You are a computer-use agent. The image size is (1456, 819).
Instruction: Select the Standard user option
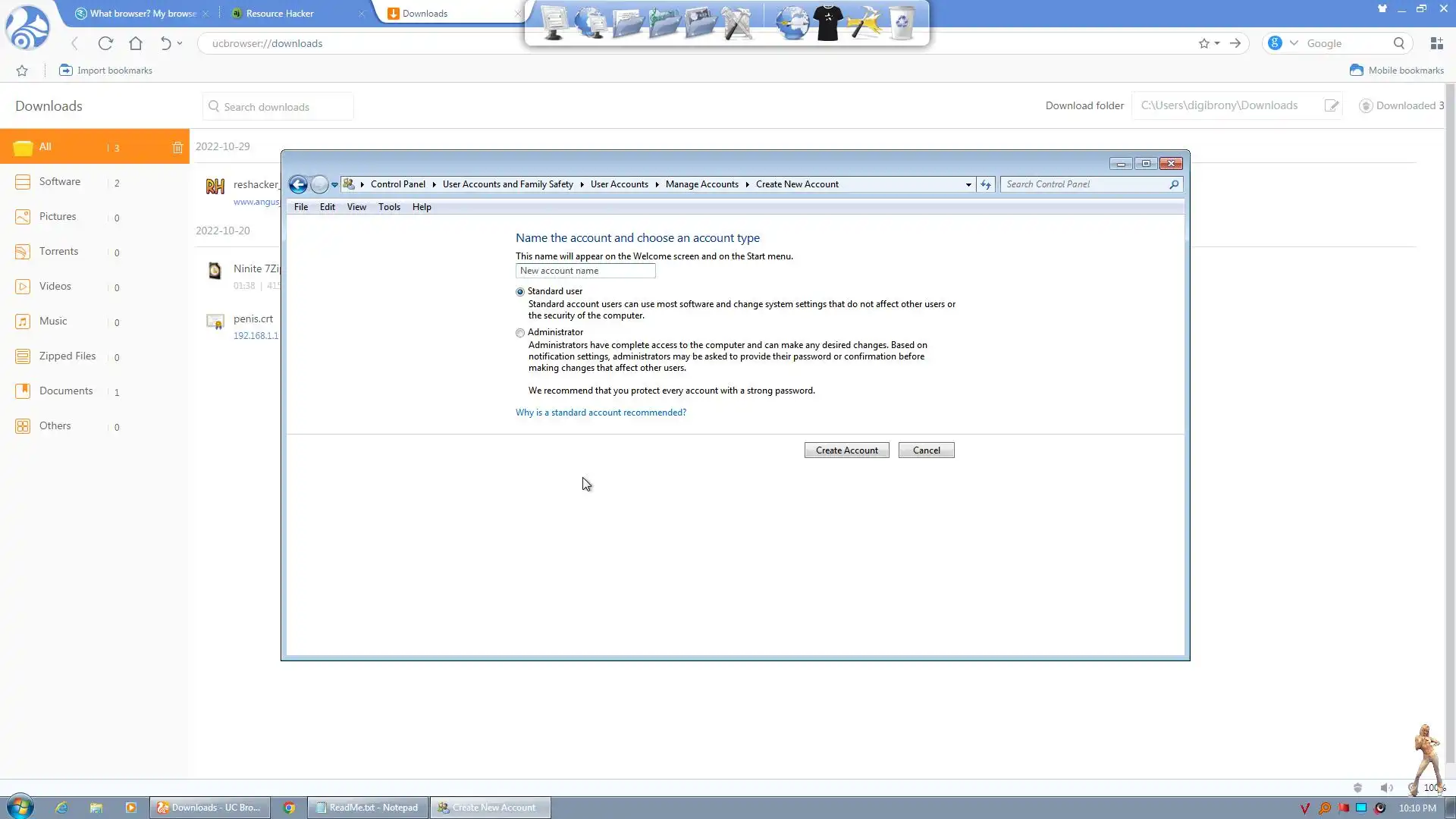point(520,292)
